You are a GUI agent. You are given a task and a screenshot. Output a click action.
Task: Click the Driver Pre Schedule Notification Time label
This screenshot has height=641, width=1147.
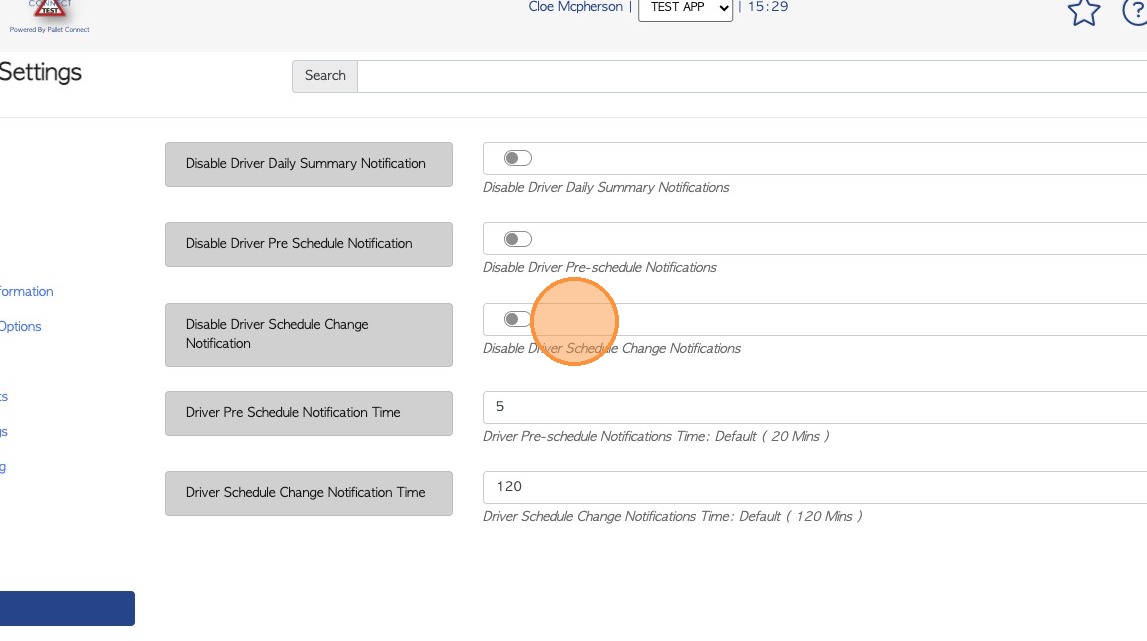pos(308,413)
